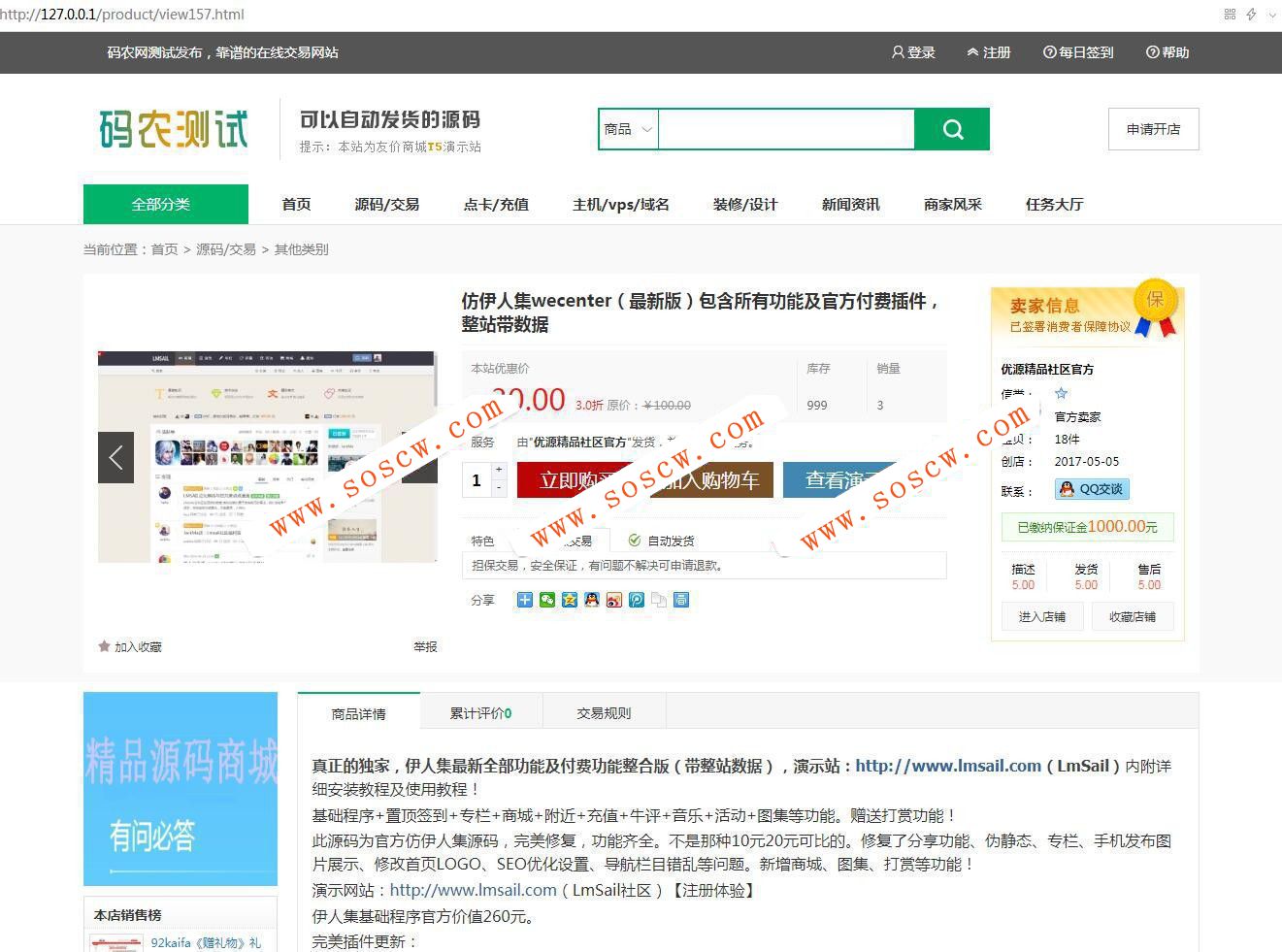Screen dimensions: 1282x952
Task: Switch to the 商品详情 tab
Action: tap(359, 713)
